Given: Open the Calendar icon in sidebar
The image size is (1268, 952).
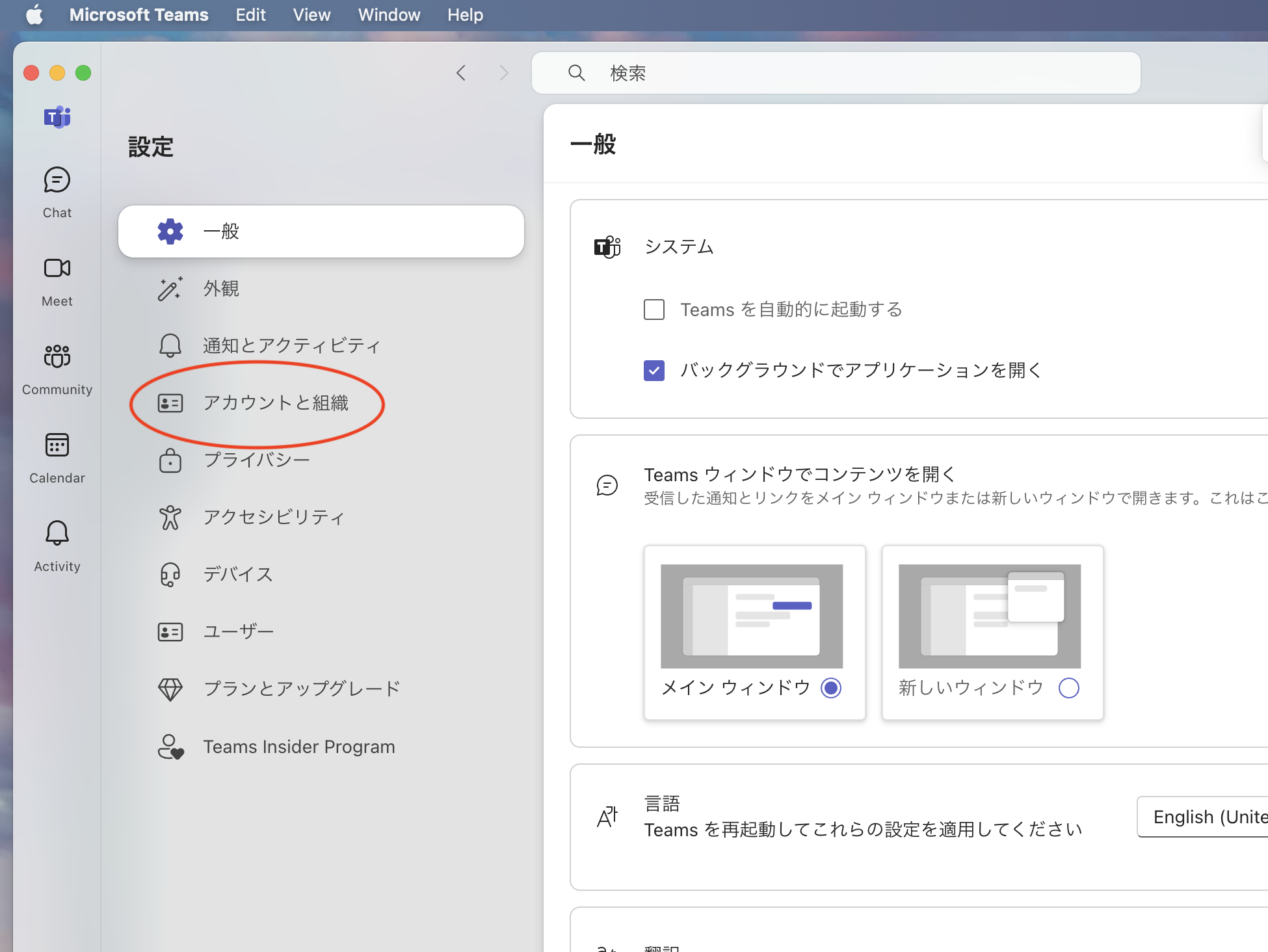Looking at the screenshot, I should pyautogui.click(x=57, y=445).
